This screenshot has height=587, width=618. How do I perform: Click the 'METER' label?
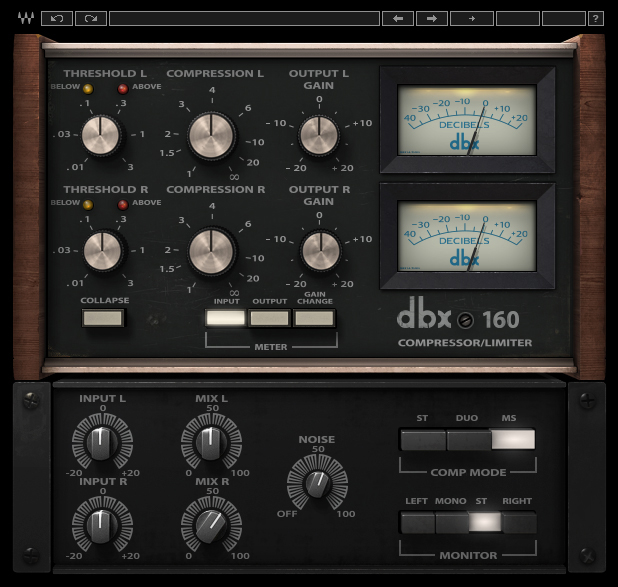pyautogui.click(x=271, y=347)
